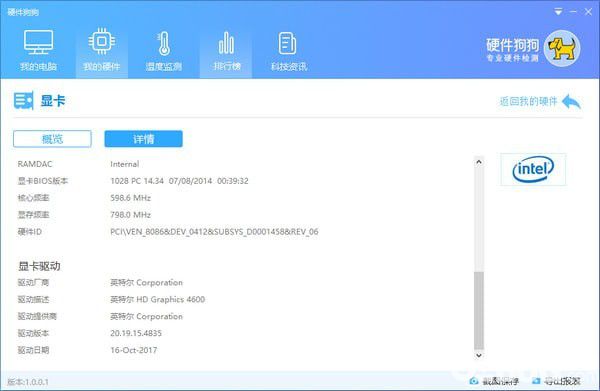Click the yellow dog logo avatar
Screen dimensions: 600x391
click(x=562, y=48)
